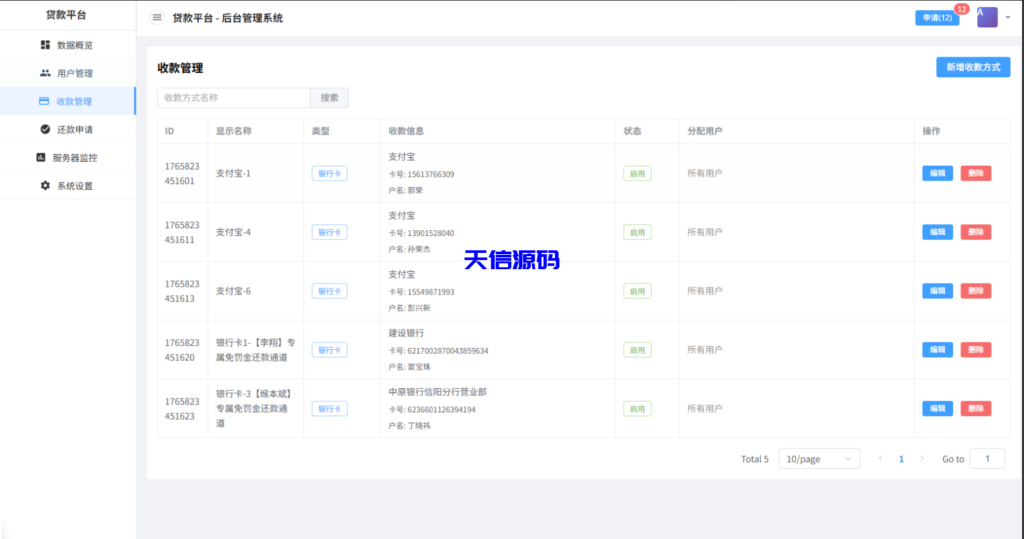Viewport: 1024px width, 539px height.
Task: Click card number 13901528040
Action: [430, 233]
